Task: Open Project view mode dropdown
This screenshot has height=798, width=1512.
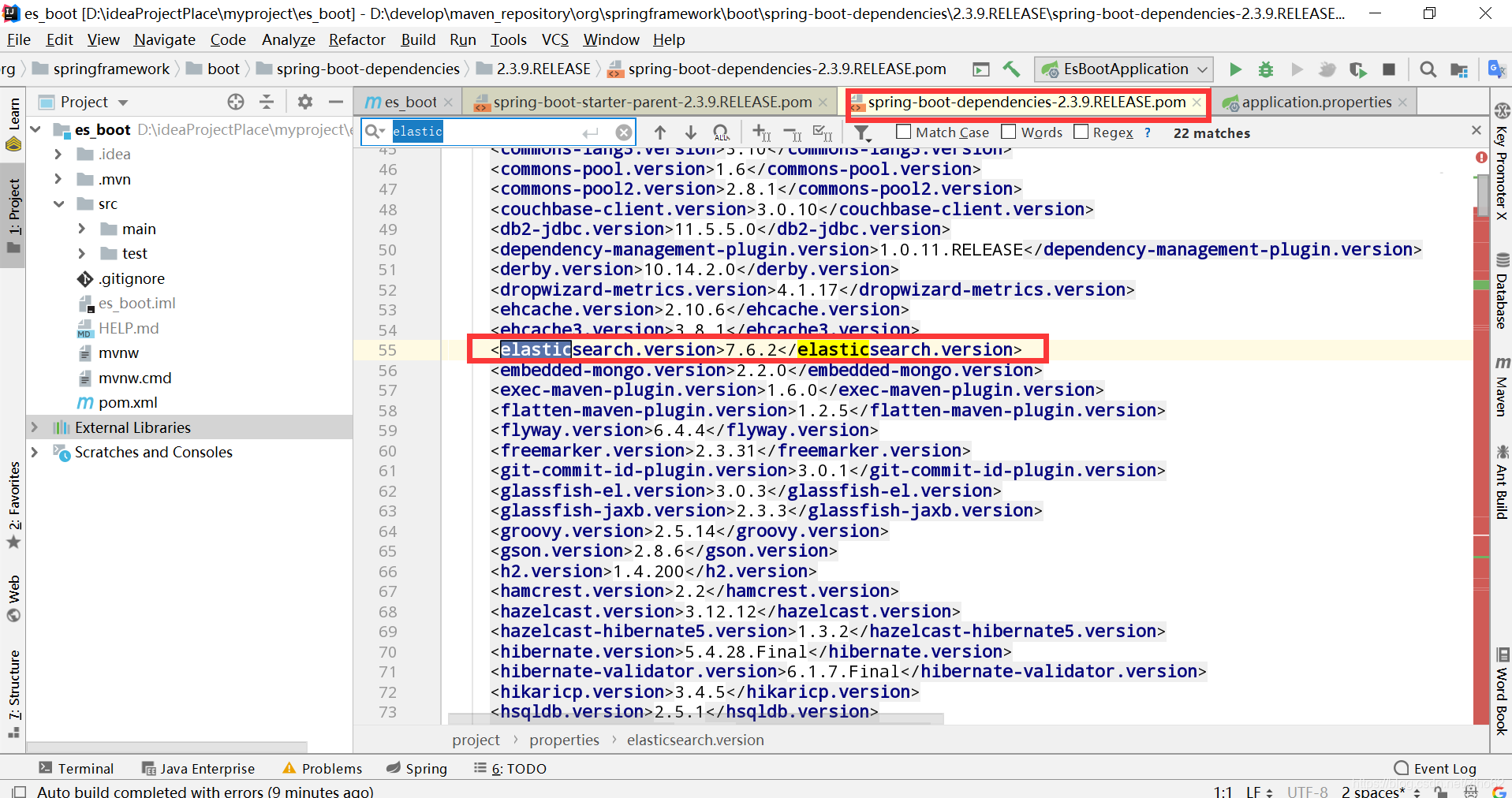Action: (x=95, y=102)
